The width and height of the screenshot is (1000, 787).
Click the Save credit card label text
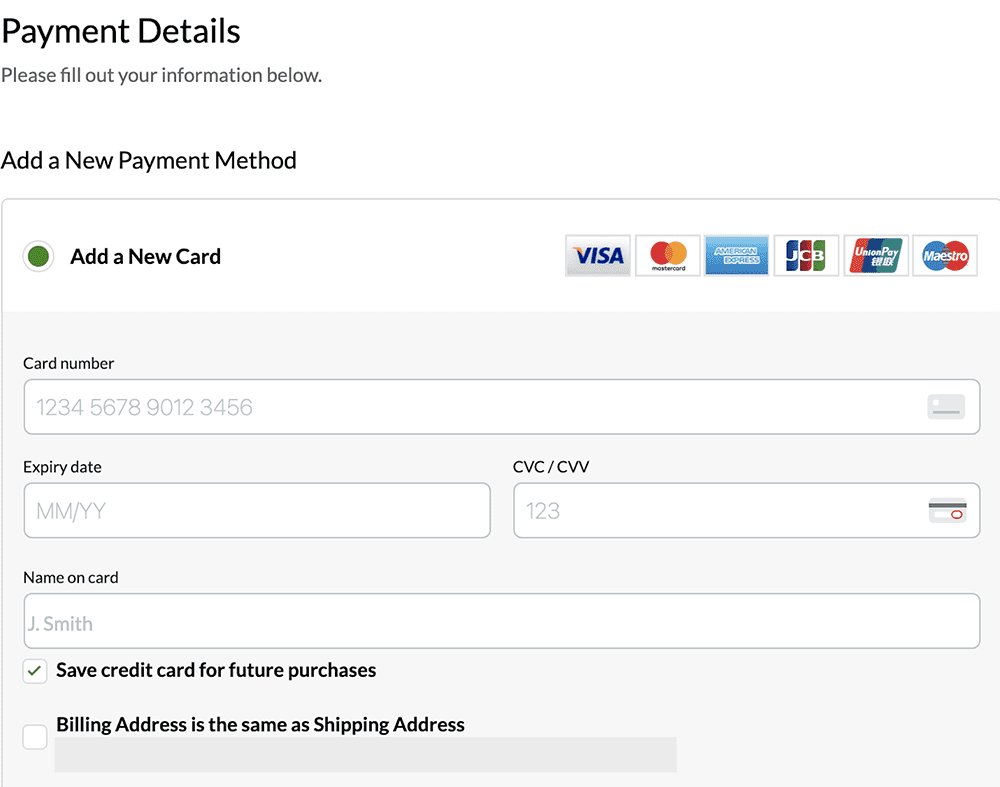click(215, 671)
